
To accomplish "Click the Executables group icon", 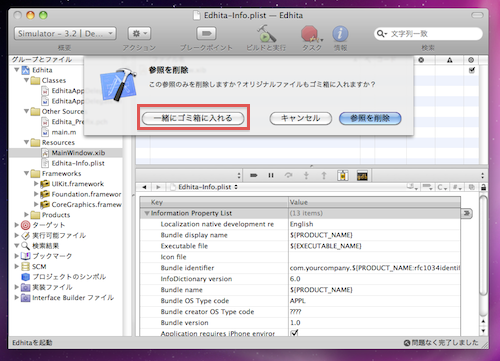I will 25,236.
